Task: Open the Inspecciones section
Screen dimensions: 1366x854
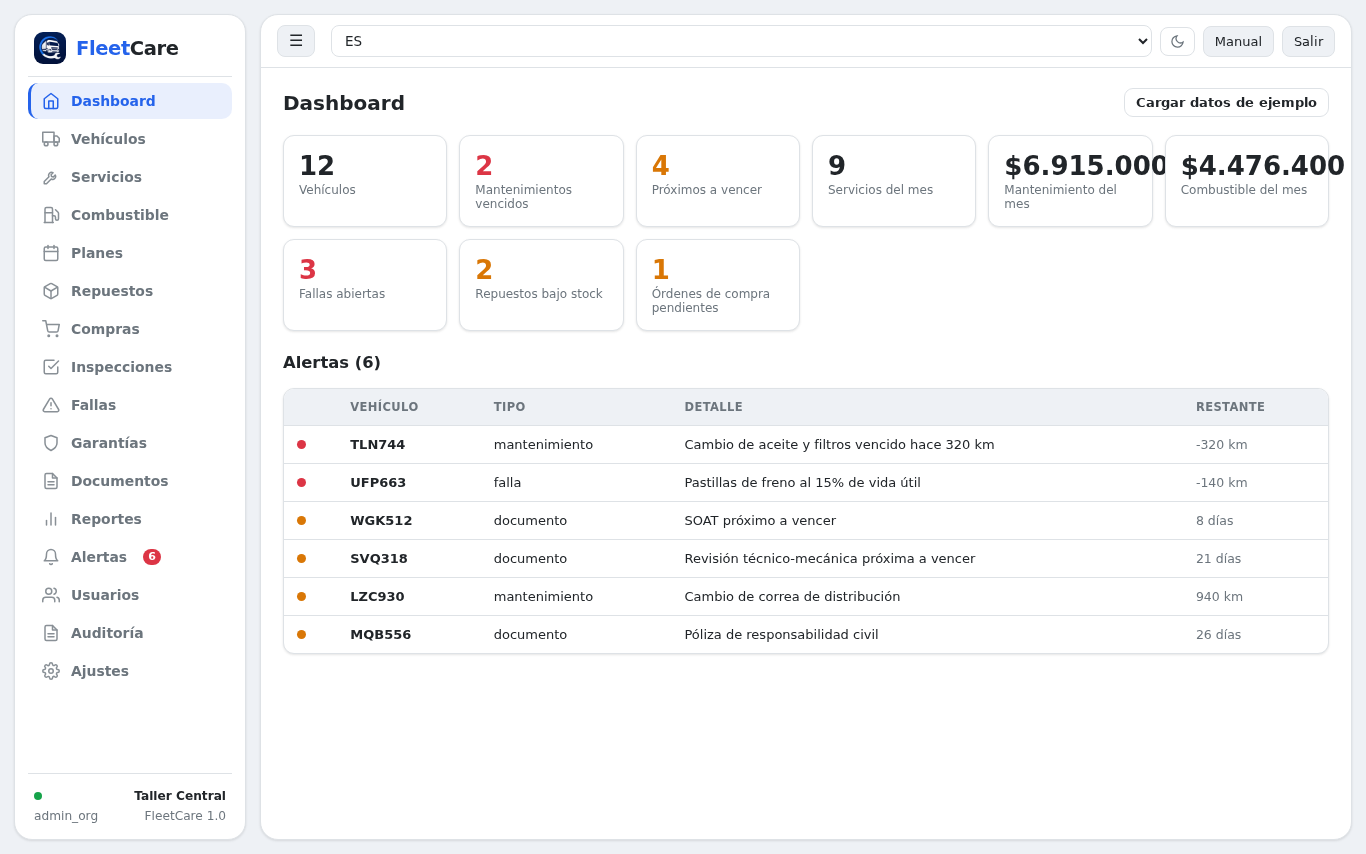Action: click(130, 367)
